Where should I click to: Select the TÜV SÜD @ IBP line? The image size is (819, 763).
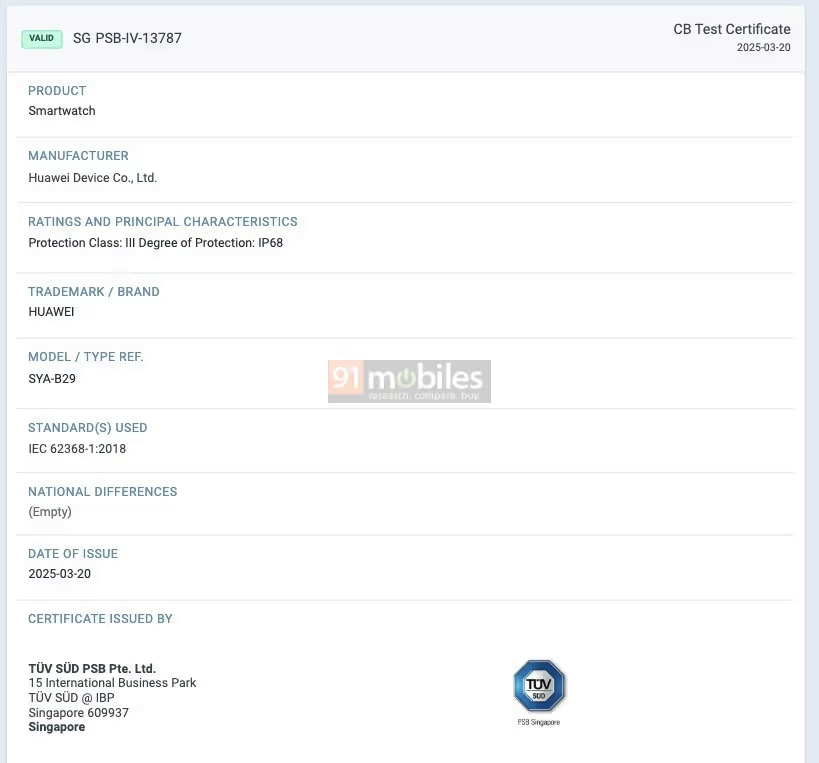tap(71, 698)
